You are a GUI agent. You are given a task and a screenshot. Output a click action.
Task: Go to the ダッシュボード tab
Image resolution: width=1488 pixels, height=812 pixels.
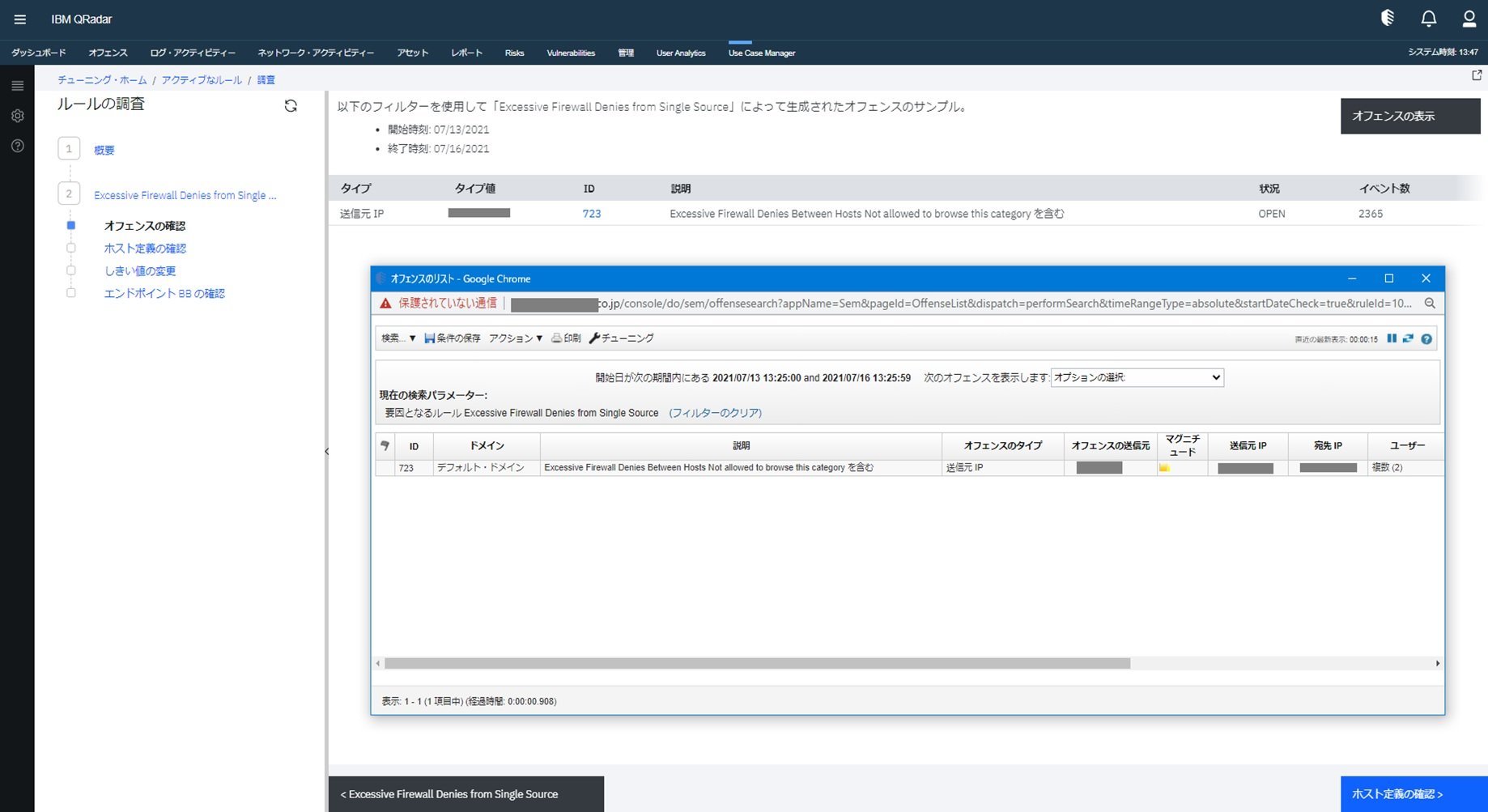click(x=39, y=53)
